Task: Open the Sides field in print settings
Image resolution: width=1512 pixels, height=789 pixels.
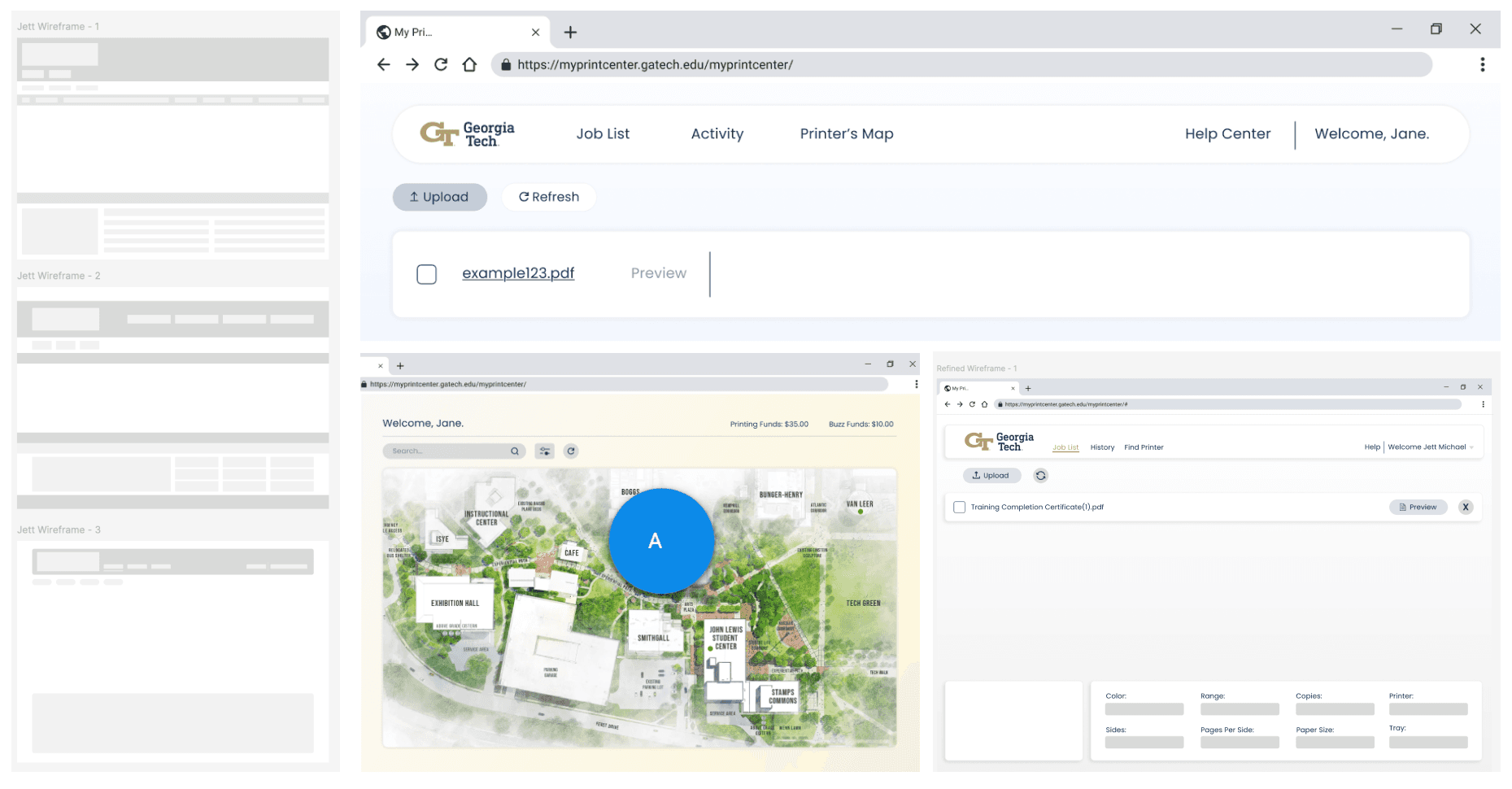Action: pos(1144,743)
